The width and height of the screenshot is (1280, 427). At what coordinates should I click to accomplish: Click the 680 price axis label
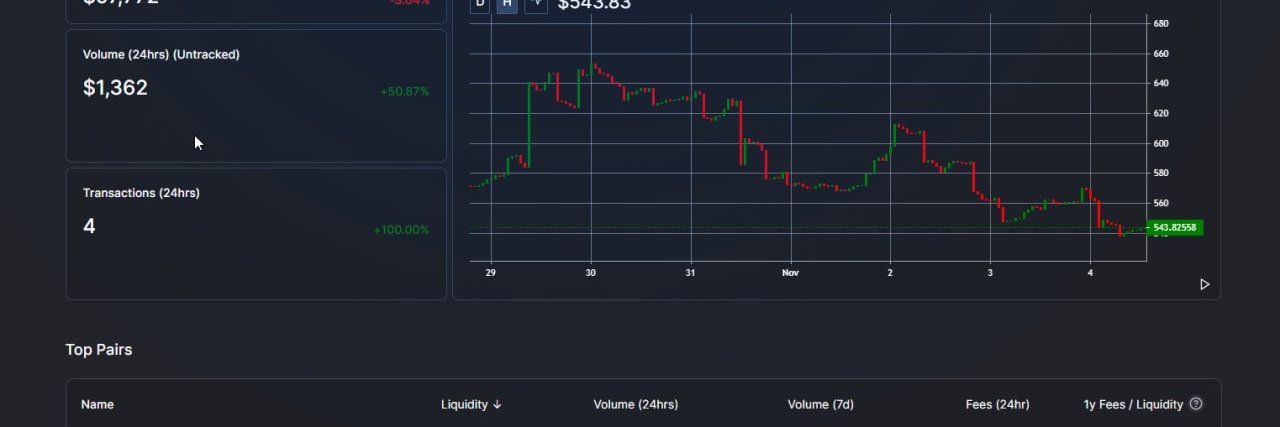click(1161, 23)
